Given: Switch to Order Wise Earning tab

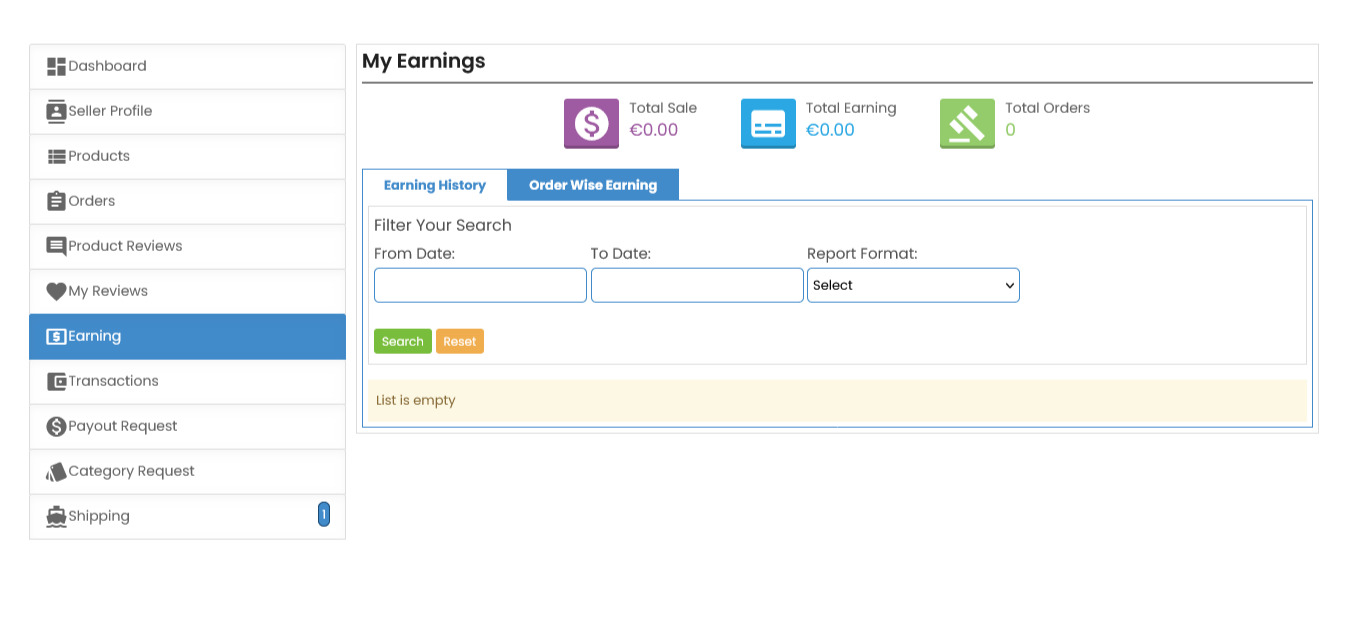Looking at the screenshot, I should pos(593,185).
